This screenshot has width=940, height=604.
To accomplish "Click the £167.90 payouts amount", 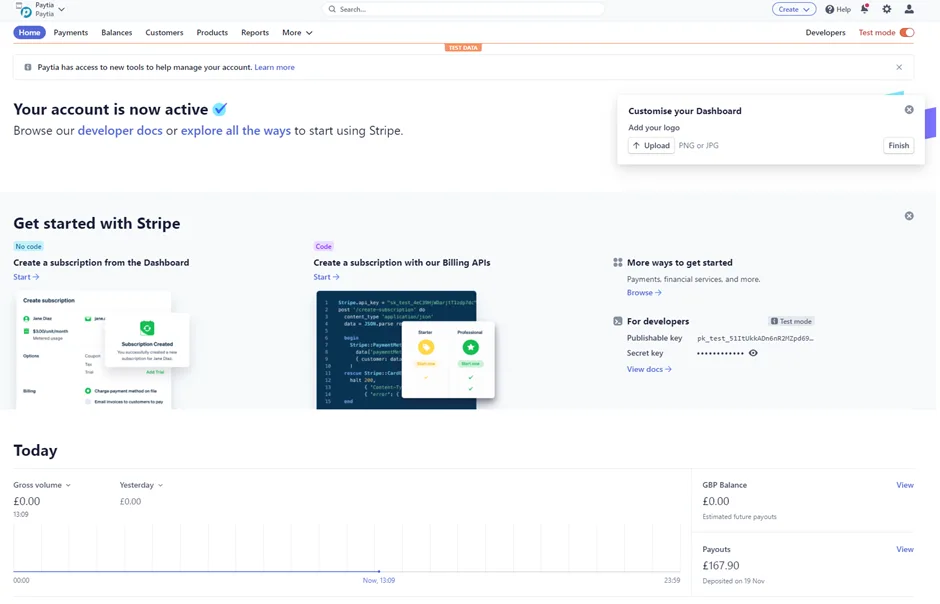I will pyautogui.click(x=721, y=566).
